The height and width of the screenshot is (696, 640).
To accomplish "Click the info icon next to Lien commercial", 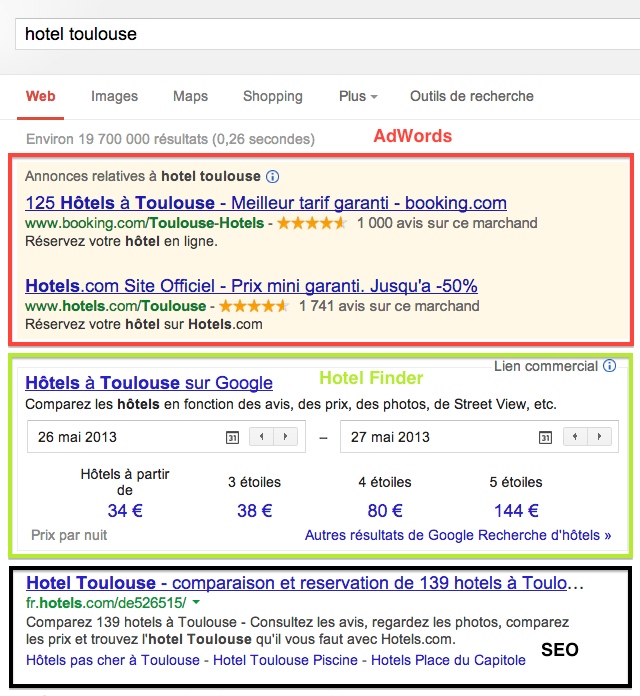I will pos(609,366).
